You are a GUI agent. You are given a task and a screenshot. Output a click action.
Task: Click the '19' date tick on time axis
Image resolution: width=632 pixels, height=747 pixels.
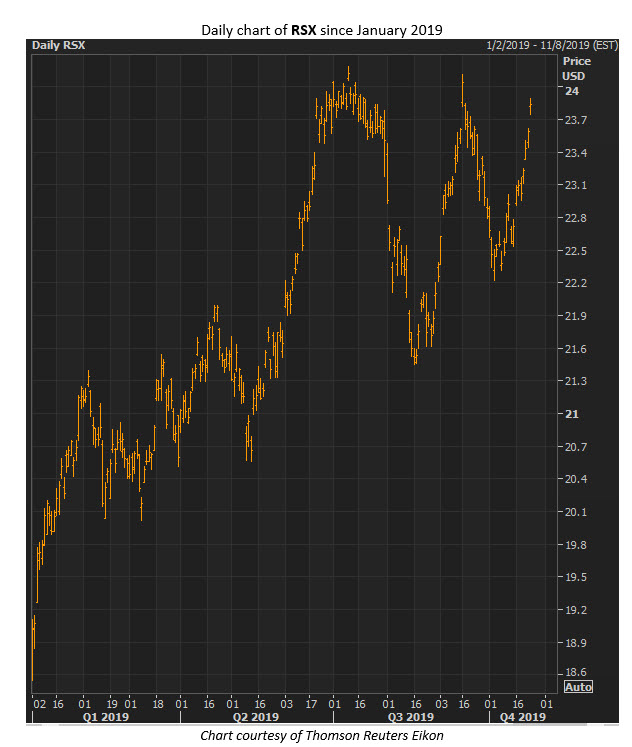click(x=111, y=704)
